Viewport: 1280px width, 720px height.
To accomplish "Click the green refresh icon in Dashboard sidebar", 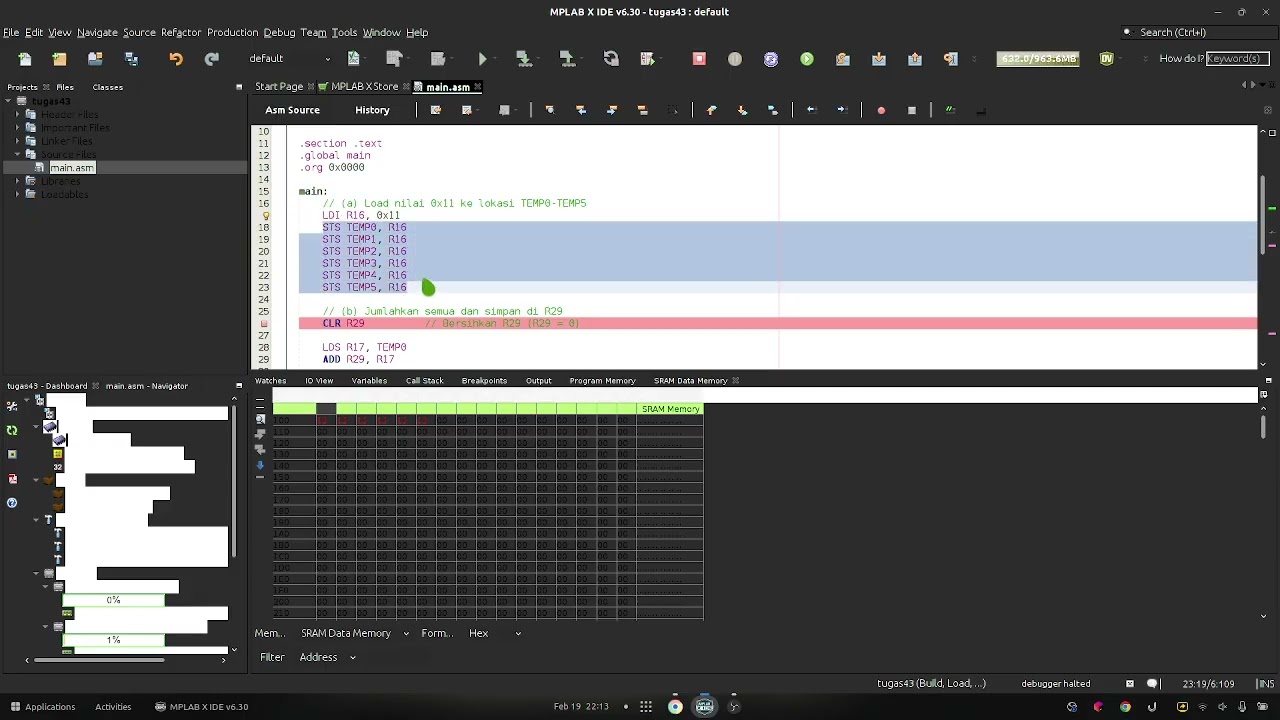I will tap(12, 430).
